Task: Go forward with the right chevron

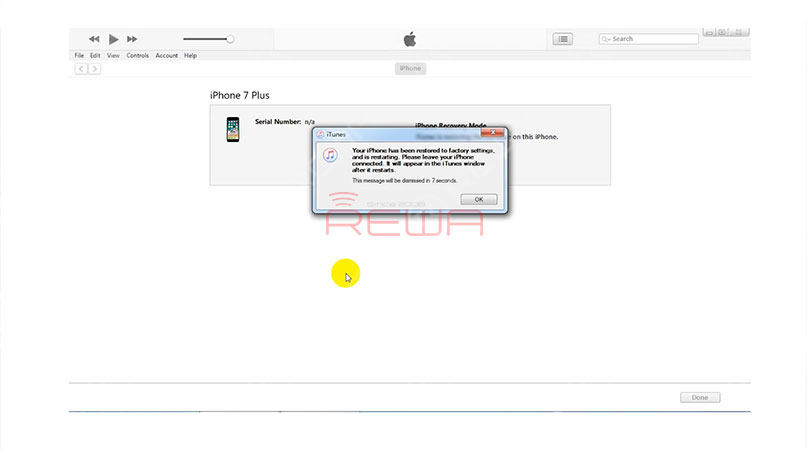Action: click(94, 69)
